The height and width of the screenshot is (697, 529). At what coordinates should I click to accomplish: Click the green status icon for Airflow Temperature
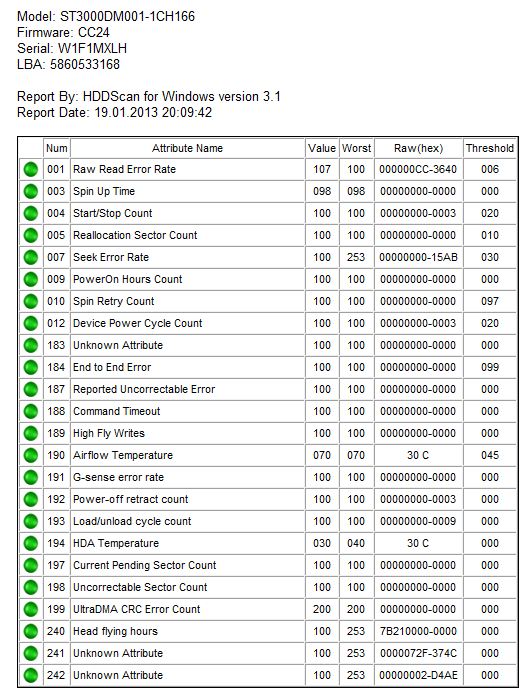(31, 456)
